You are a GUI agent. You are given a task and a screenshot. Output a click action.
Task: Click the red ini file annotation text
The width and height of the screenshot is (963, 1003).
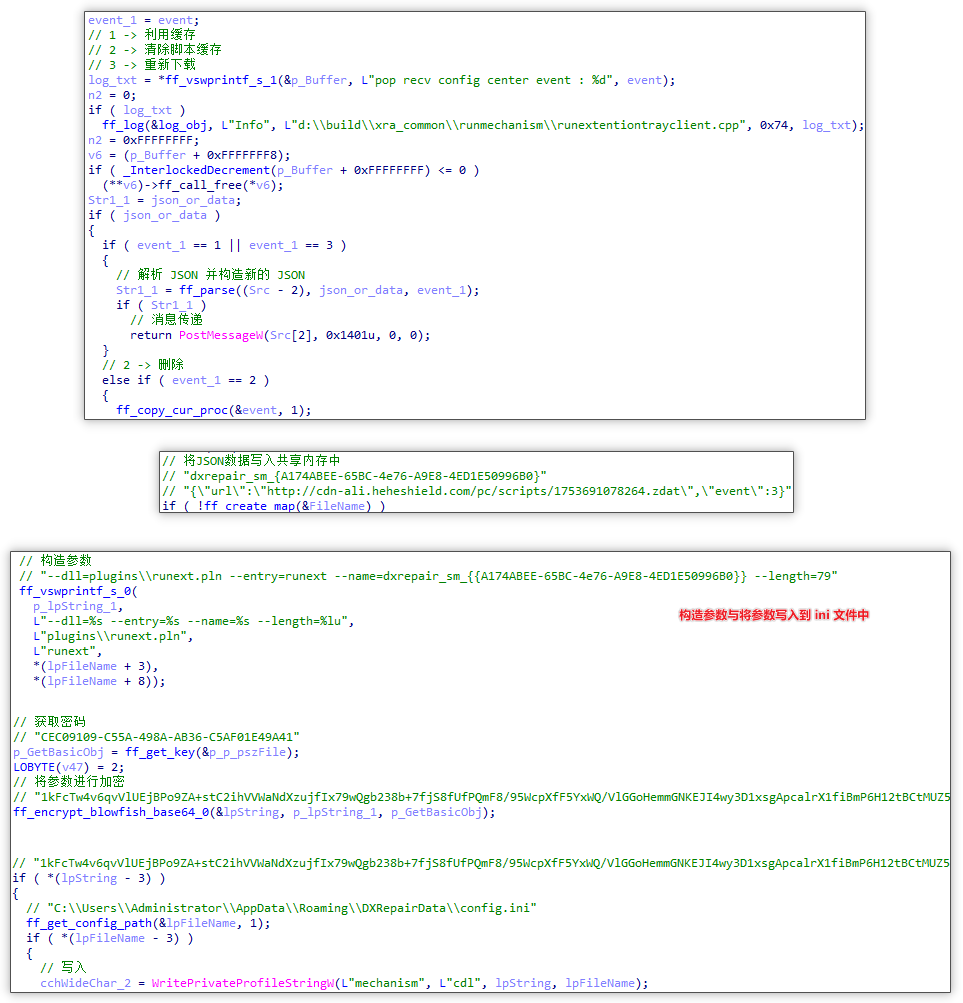[x=773, y=616]
